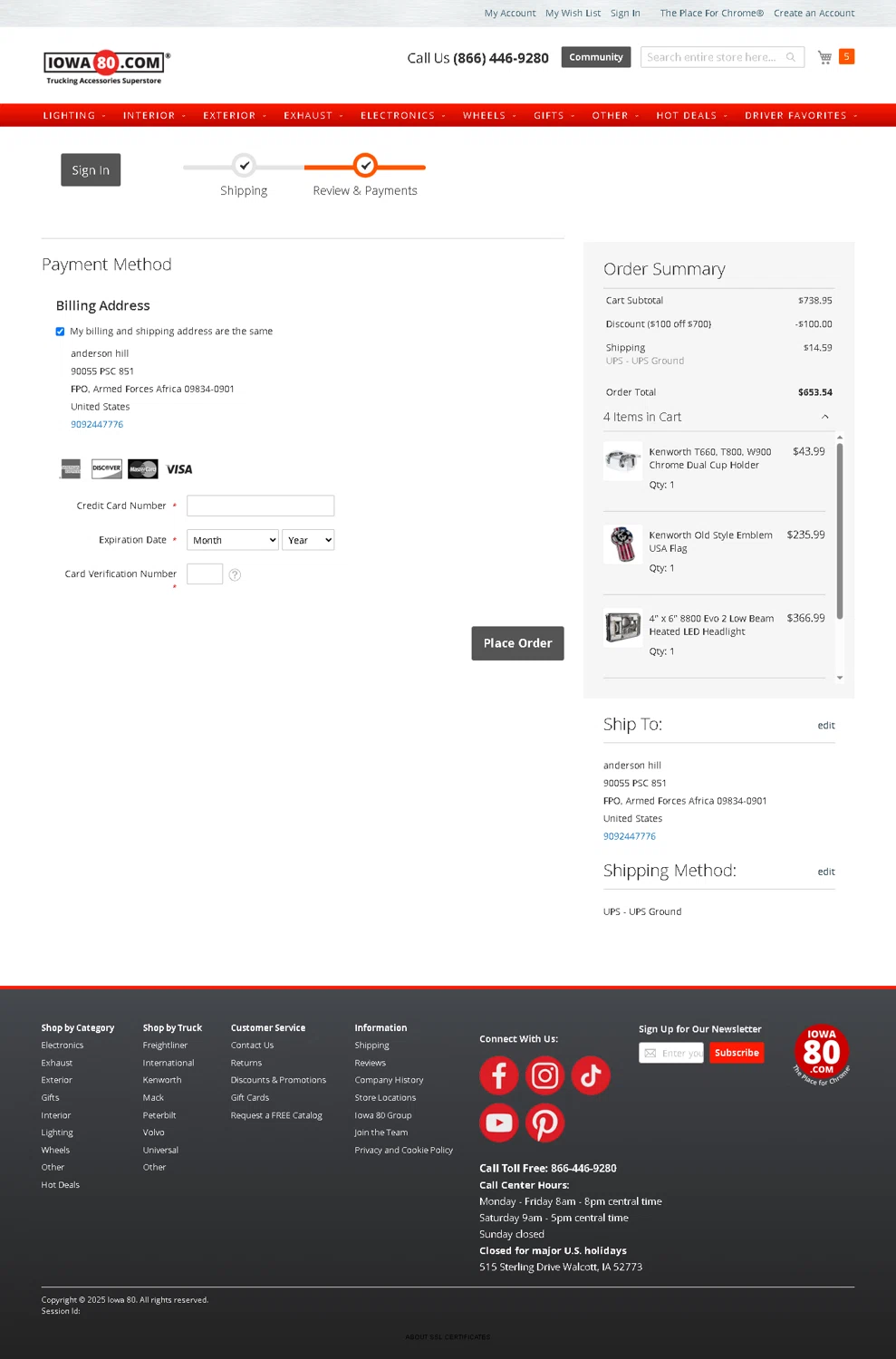Open the Instagram social icon

point(545,1075)
